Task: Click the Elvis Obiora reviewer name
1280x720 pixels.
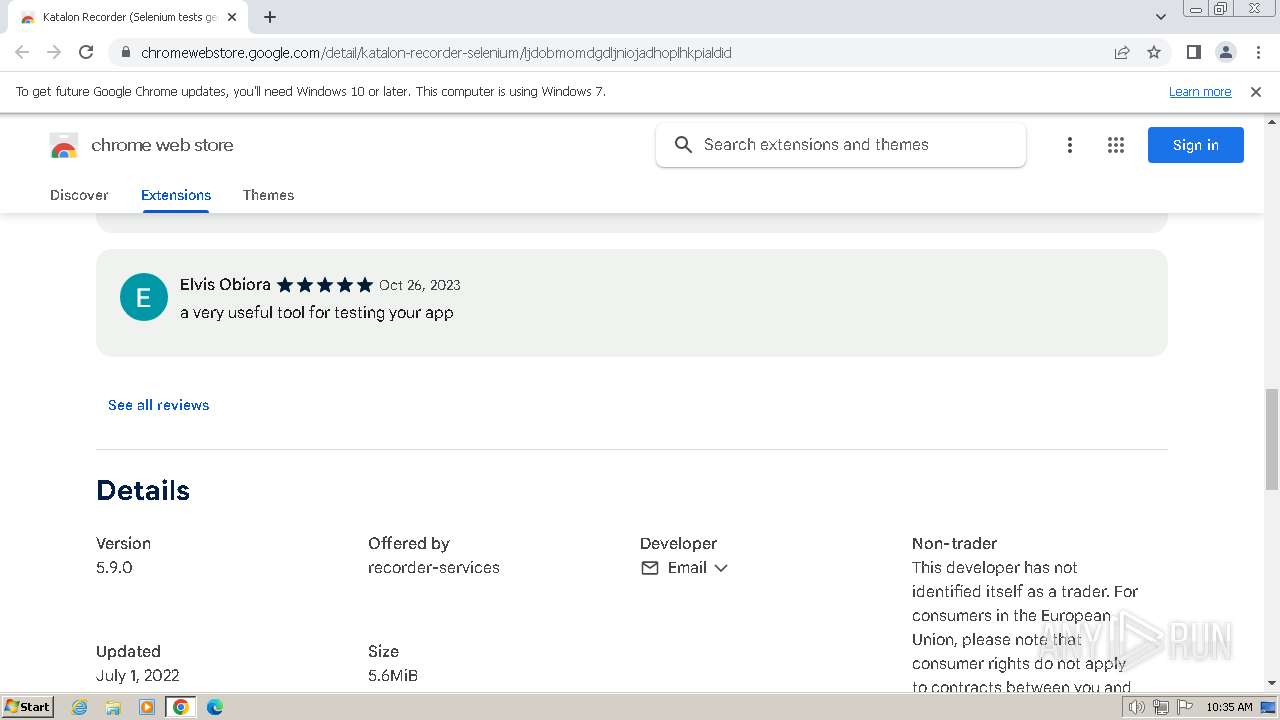Action: click(225, 285)
